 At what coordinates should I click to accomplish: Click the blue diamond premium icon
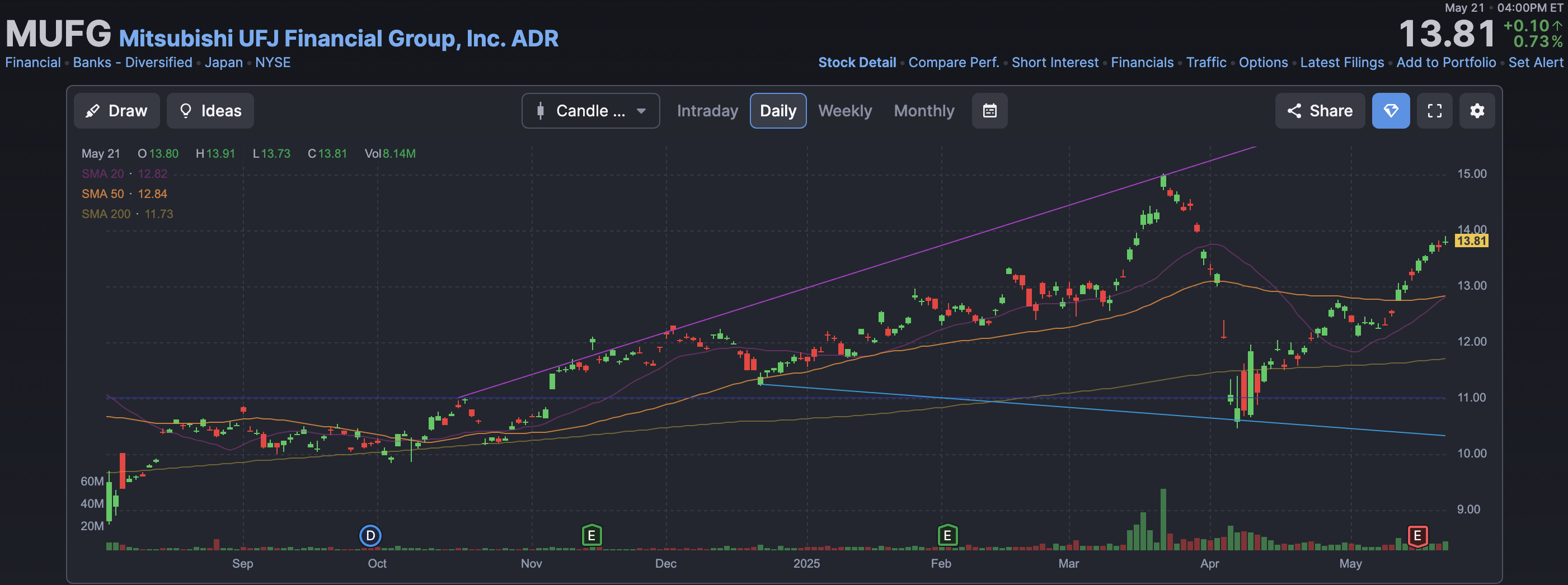1391,111
